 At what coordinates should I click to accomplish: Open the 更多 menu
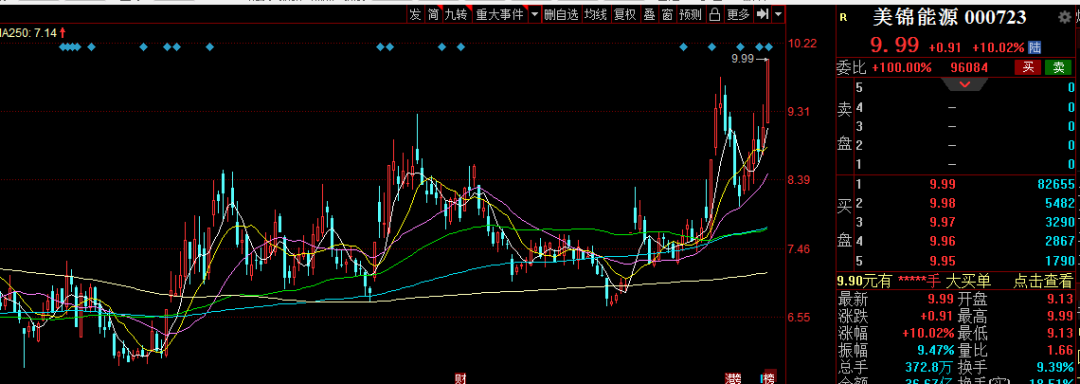[x=738, y=14]
